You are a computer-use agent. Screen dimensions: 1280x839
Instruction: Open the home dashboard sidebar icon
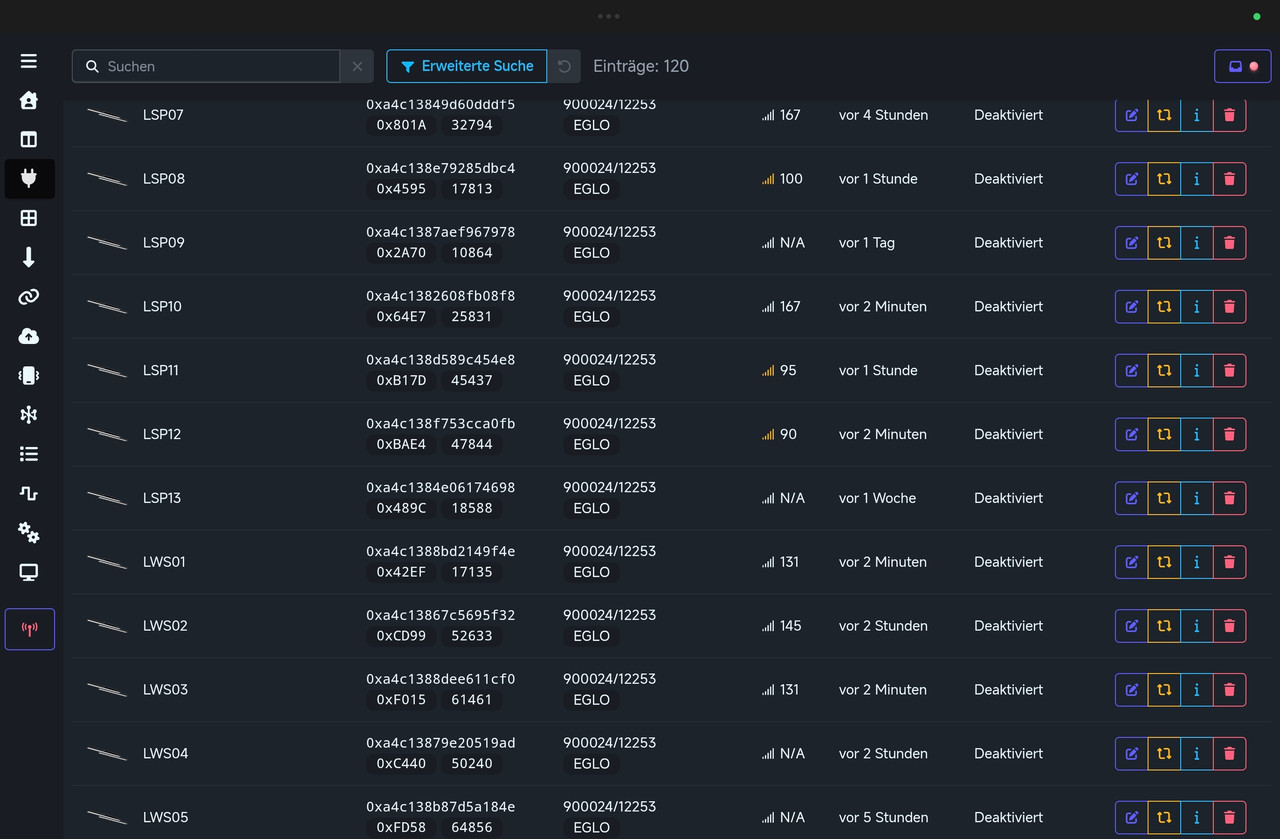tap(29, 100)
